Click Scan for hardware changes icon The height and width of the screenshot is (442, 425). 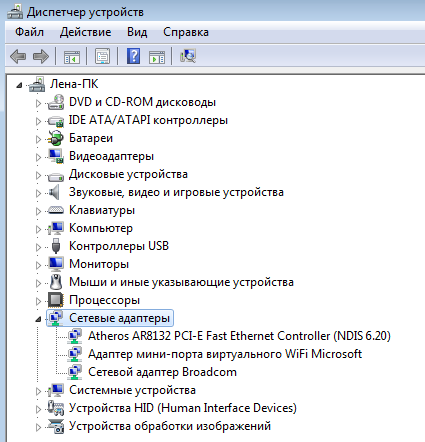[x=188, y=56]
